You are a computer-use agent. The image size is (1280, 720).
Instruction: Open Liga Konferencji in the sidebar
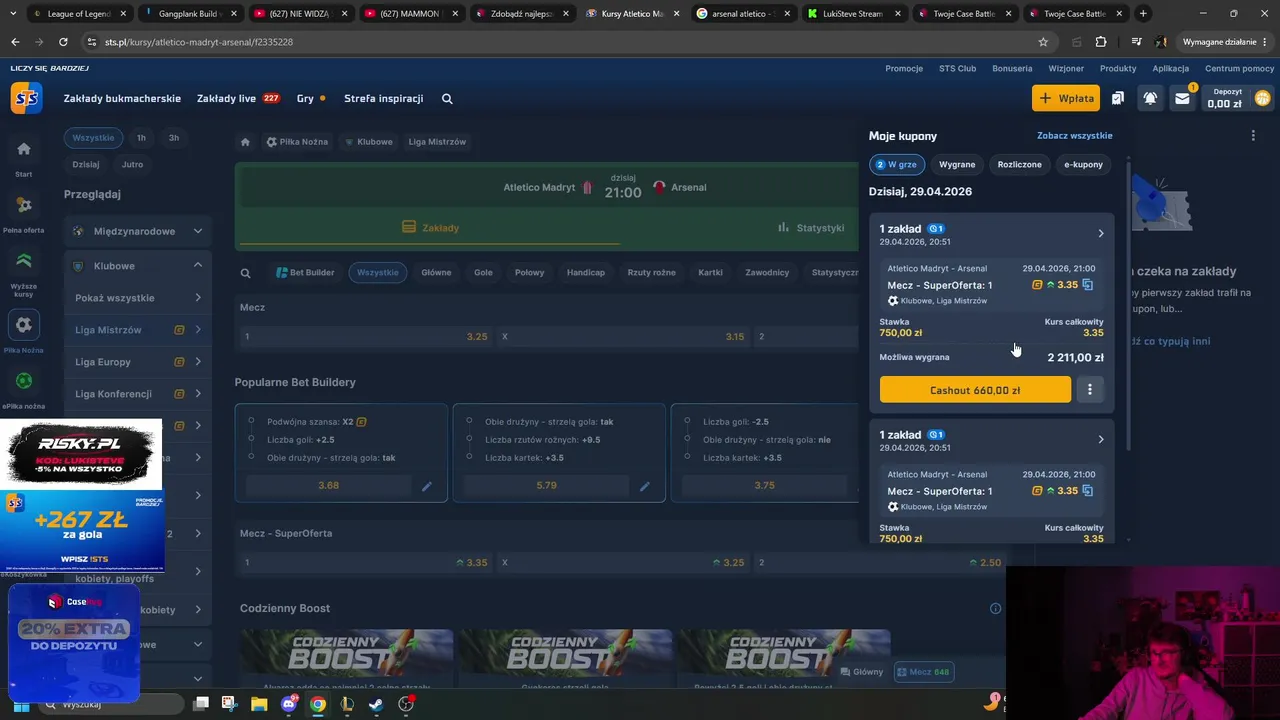pos(138,394)
